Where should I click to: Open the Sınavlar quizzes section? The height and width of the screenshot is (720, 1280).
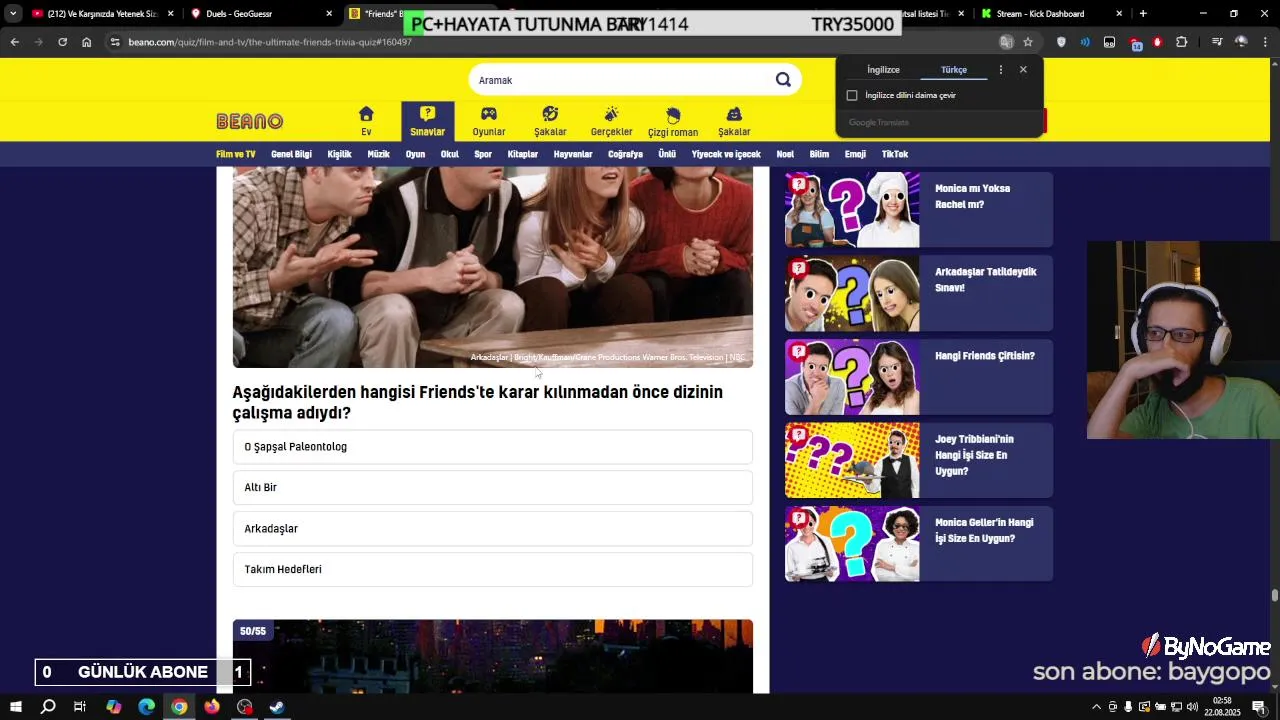pyautogui.click(x=427, y=121)
